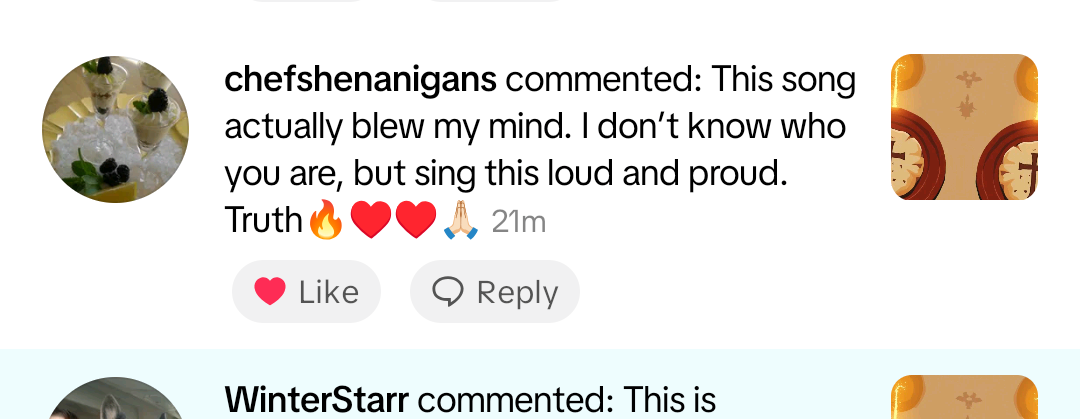The height and width of the screenshot is (419, 1080).
Task: Click the praying hands emoji
Action: point(461,220)
